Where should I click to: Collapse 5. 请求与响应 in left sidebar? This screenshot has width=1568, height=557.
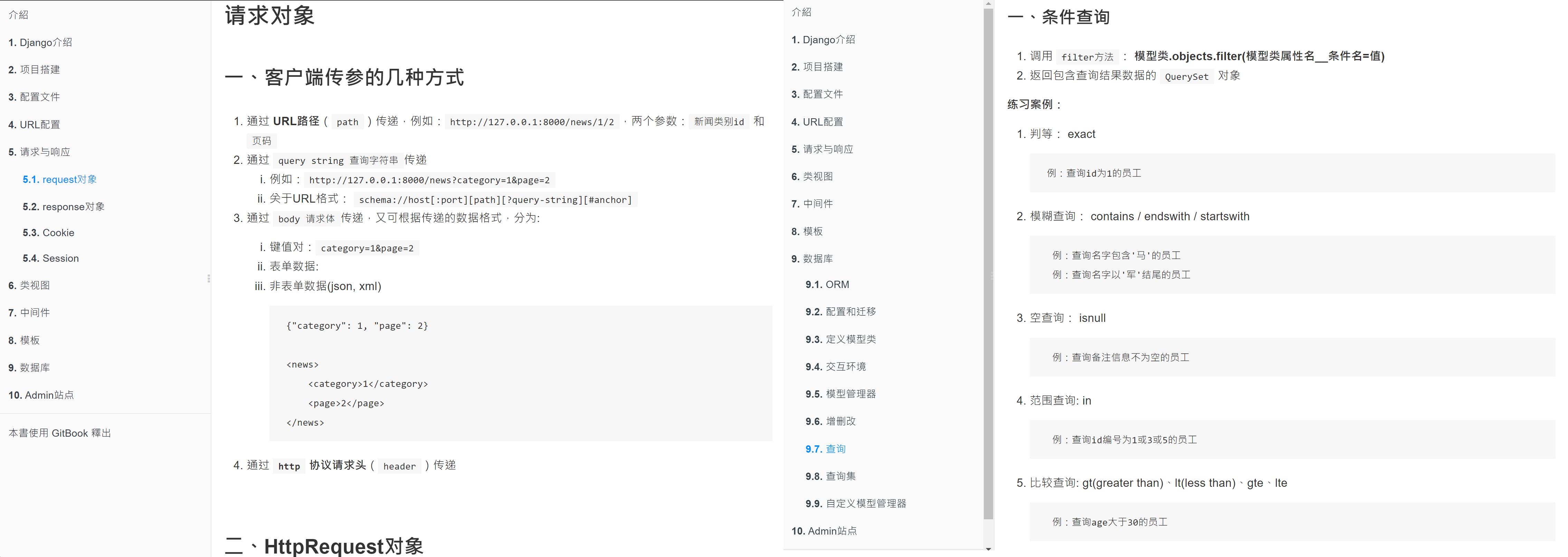click(39, 152)
